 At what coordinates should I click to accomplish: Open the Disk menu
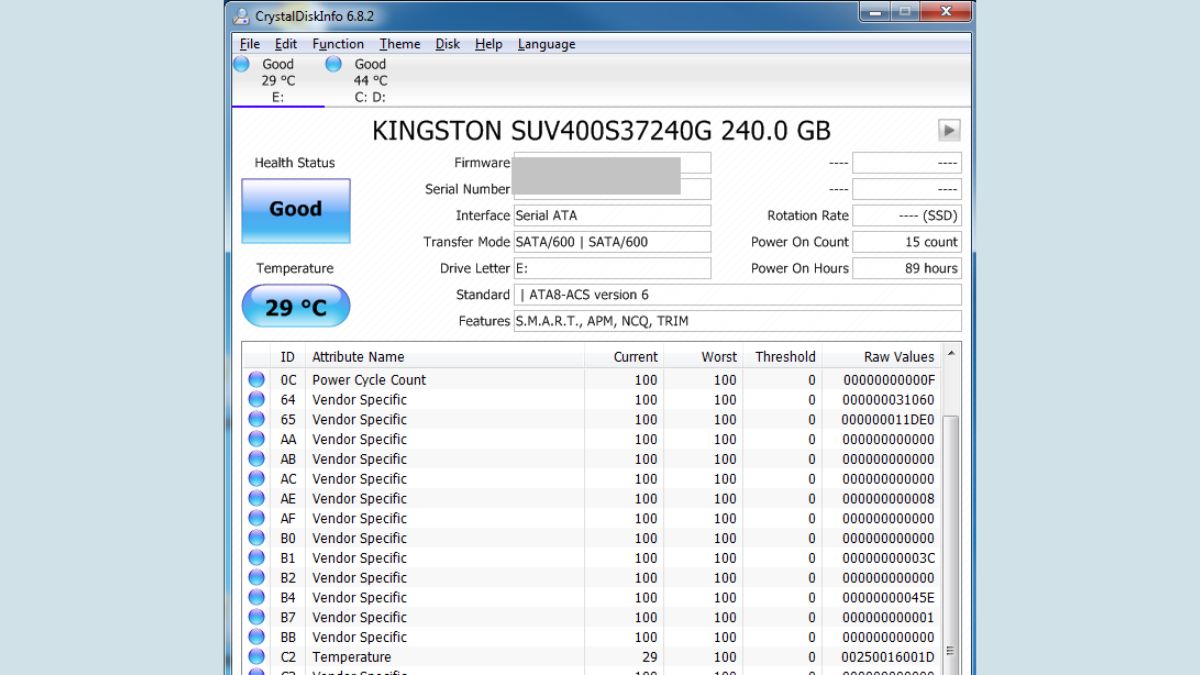pyautogui.click(x=448, y=44)
